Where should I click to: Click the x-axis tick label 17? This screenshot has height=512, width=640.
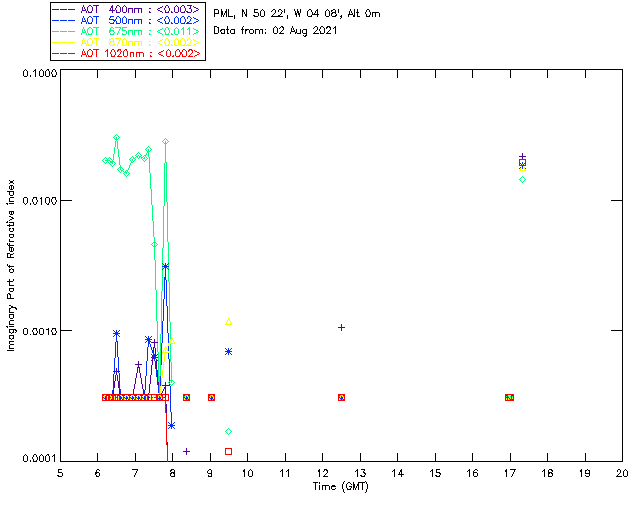pos(510,473)
